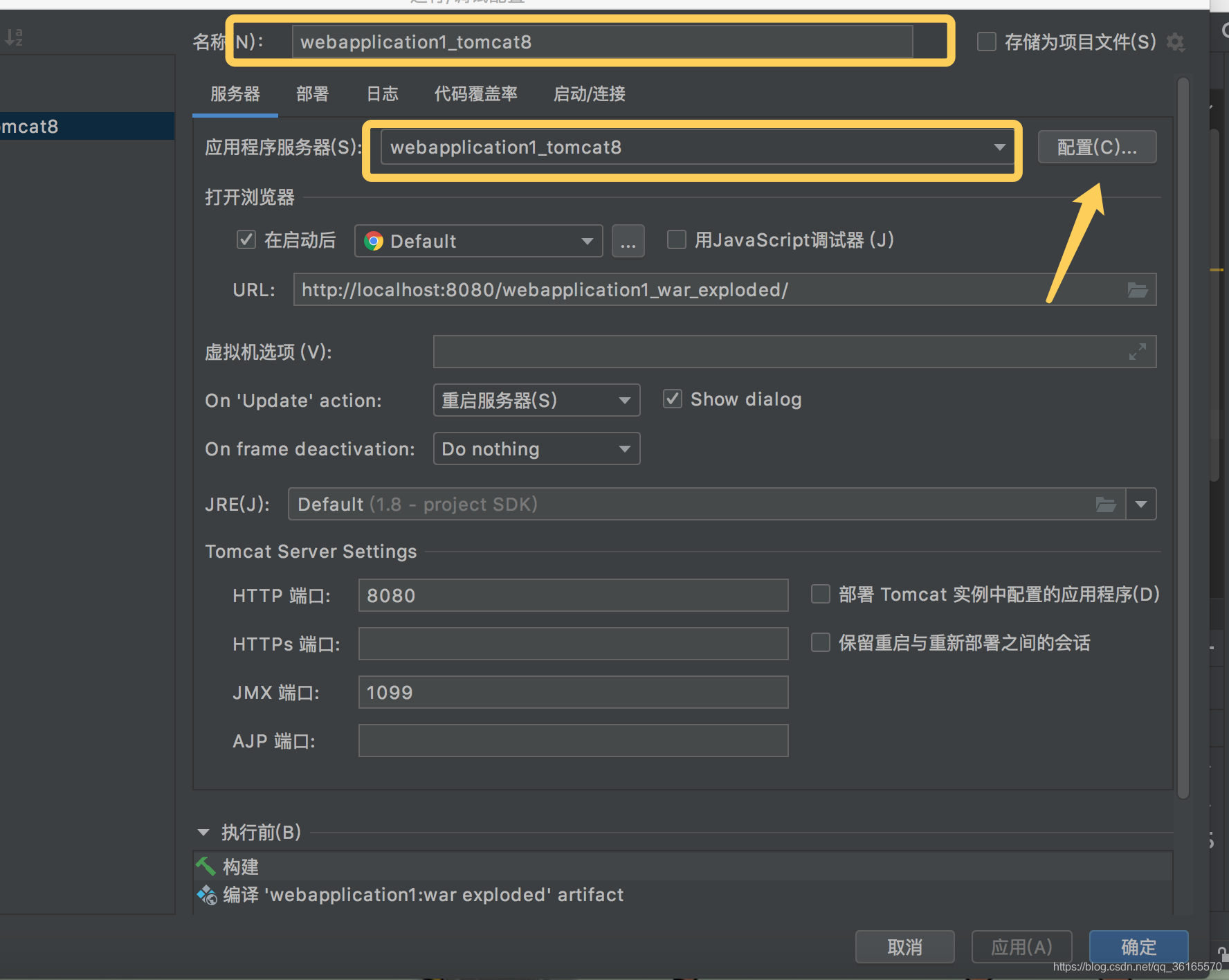1229x980 pixels.
Task: Open the JRE dropdown arrow
Action: (x=1141, y=505)
